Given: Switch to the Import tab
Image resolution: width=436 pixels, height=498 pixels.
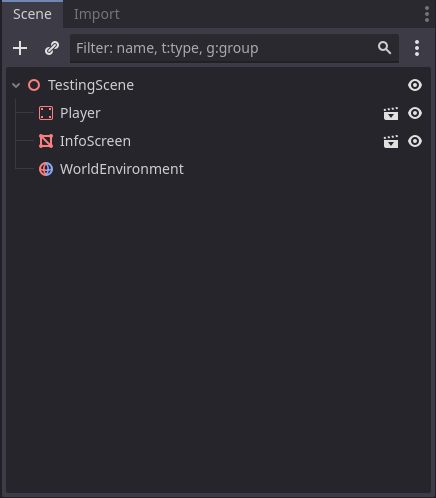Looking at the screenshot, I should coord(97,14).
